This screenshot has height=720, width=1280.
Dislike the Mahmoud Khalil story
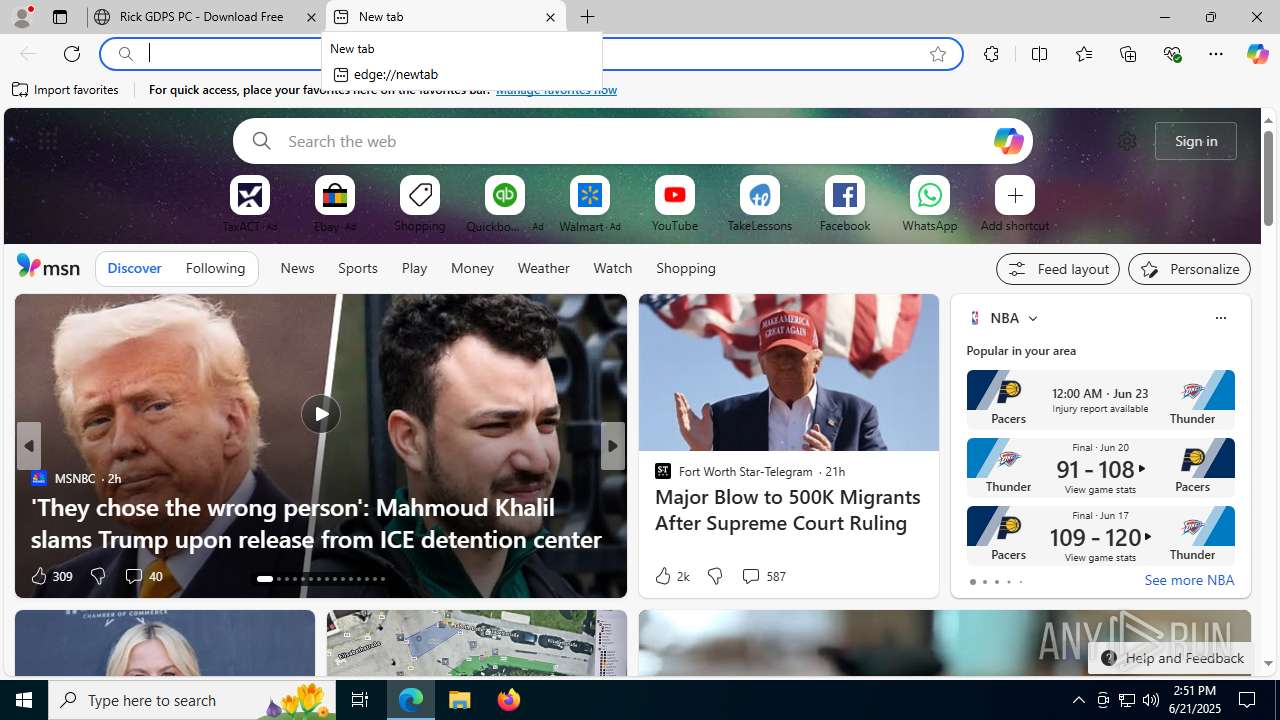[x=98, y=576]
